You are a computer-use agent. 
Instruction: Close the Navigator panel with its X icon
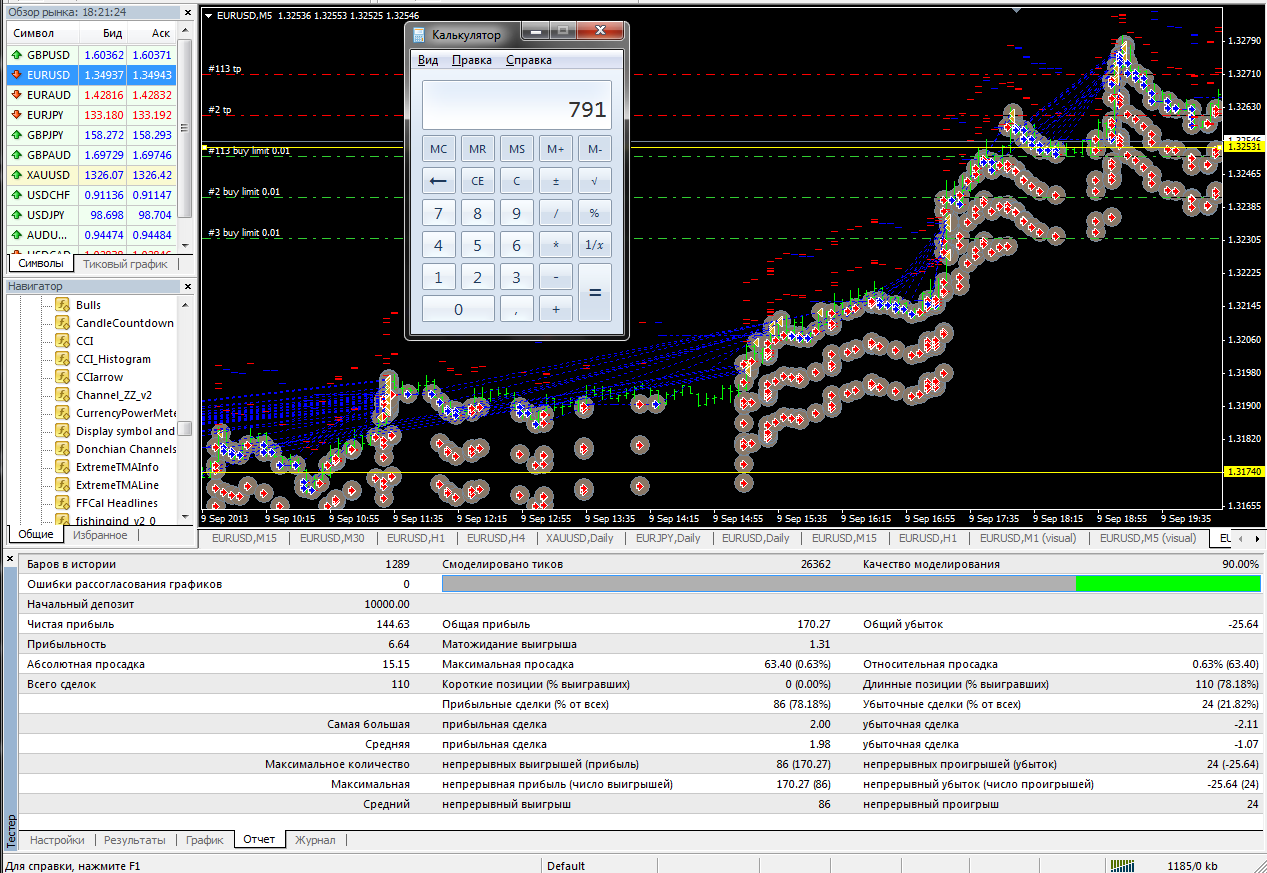[186, 287]
